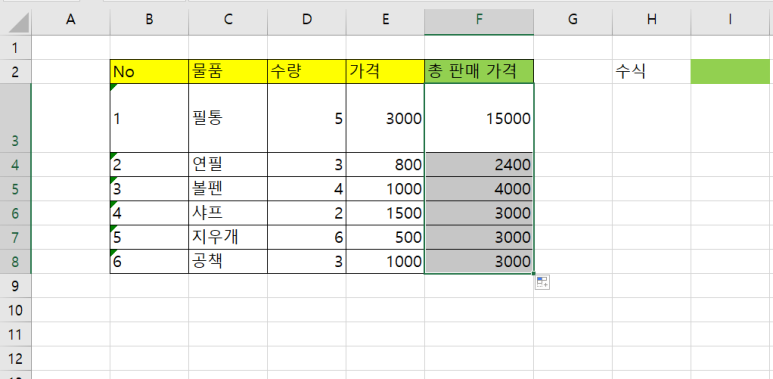Screen dimensions: 773x379
Task: Select the total cell for 공책 row
Action: (x=479, y=261)
